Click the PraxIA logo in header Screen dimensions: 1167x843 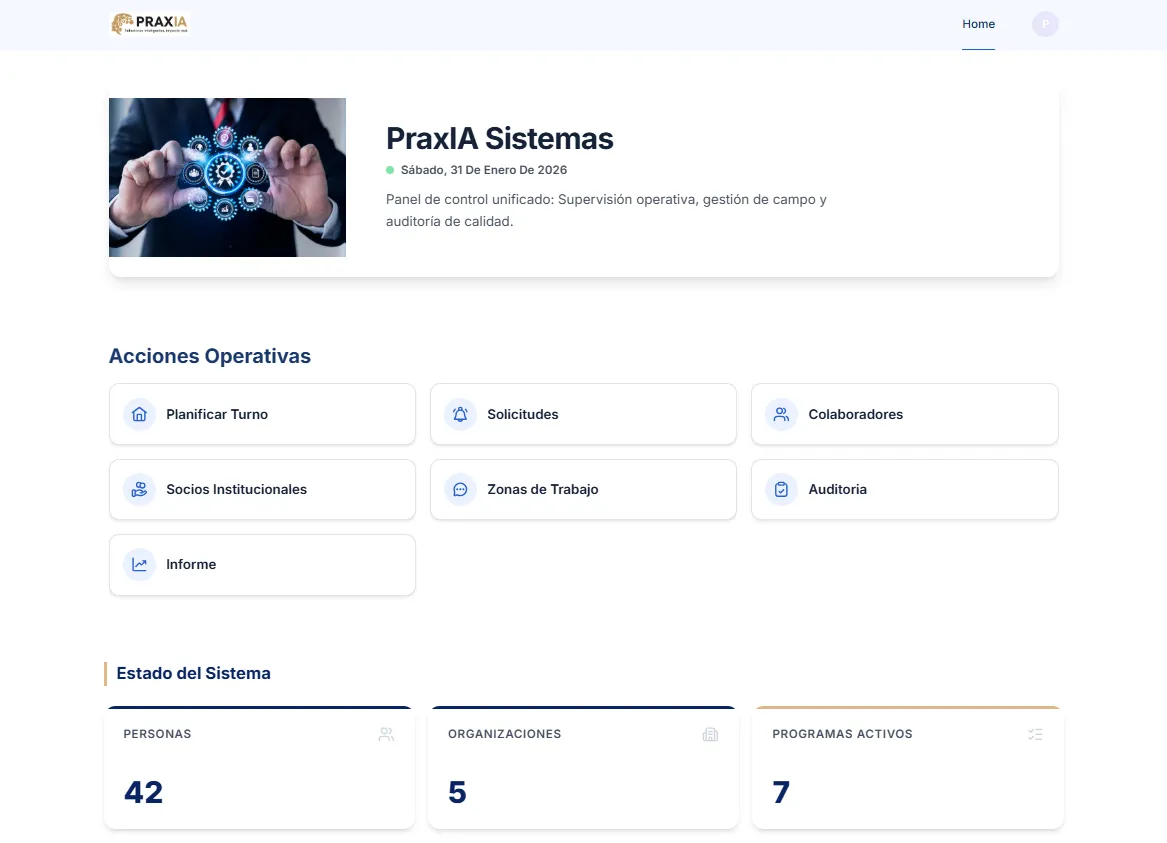(x=150, y=24)
